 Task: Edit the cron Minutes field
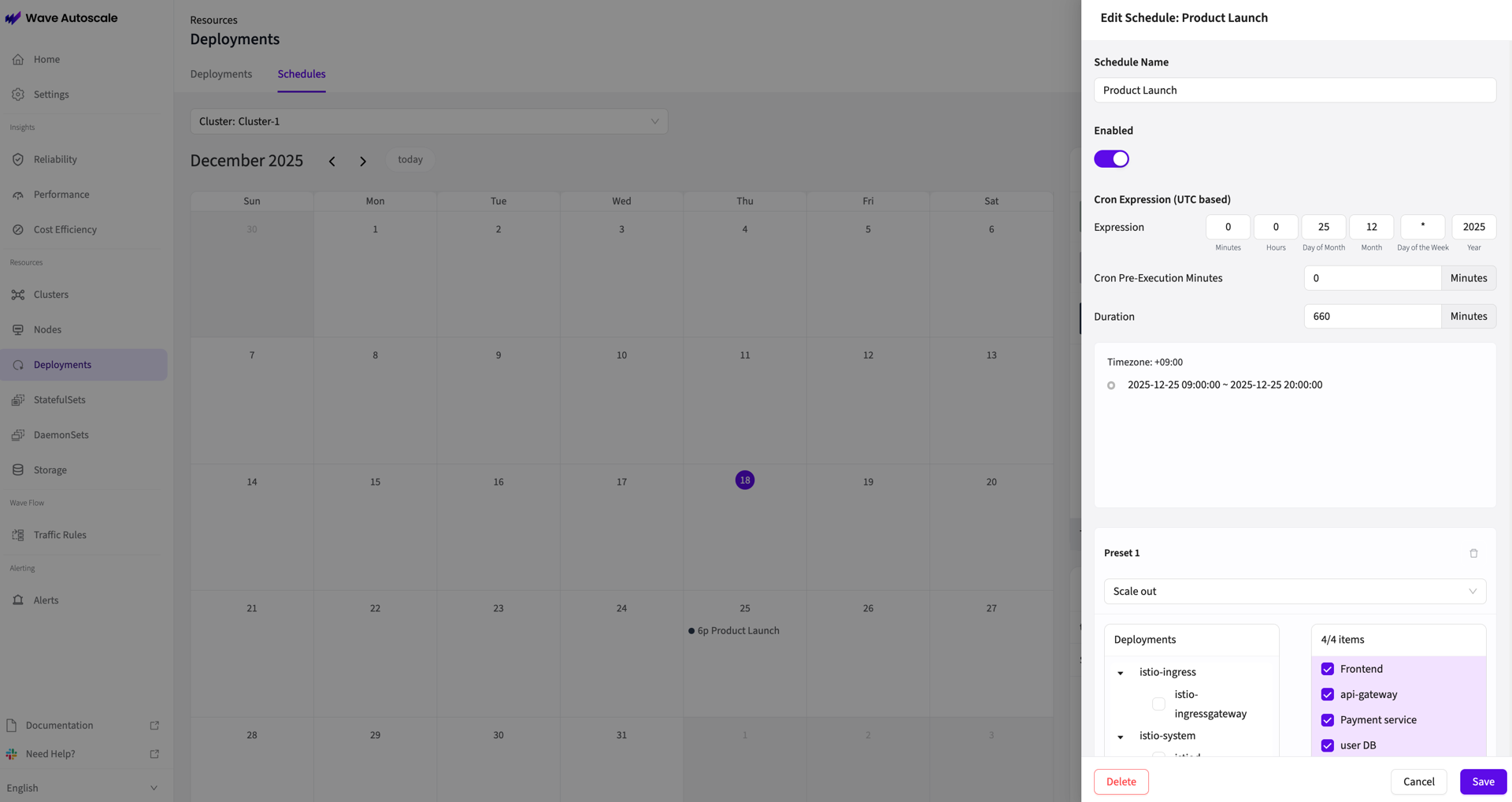pos(1228,227)
